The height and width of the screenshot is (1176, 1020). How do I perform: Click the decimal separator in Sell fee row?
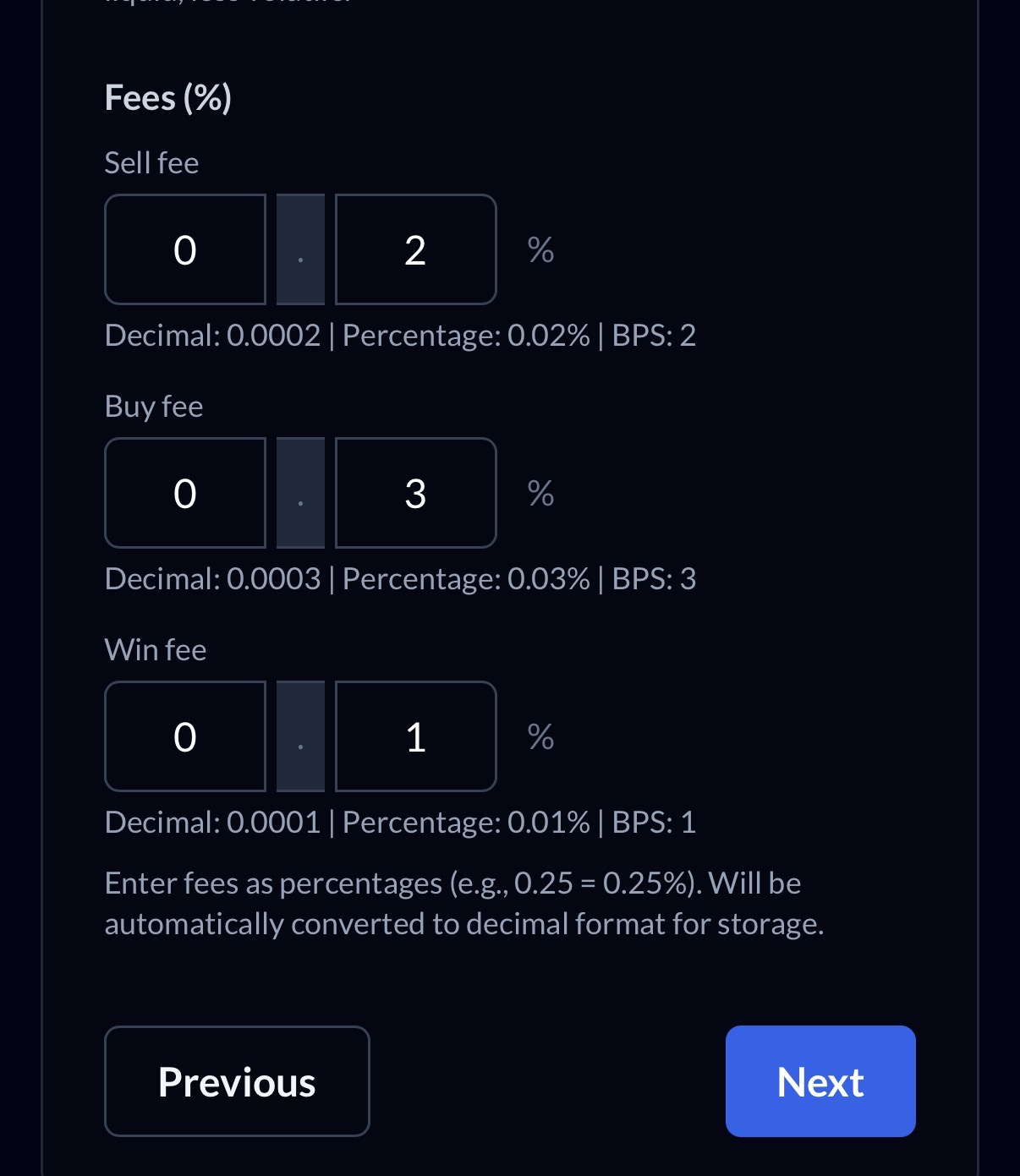tap(300, 249)
